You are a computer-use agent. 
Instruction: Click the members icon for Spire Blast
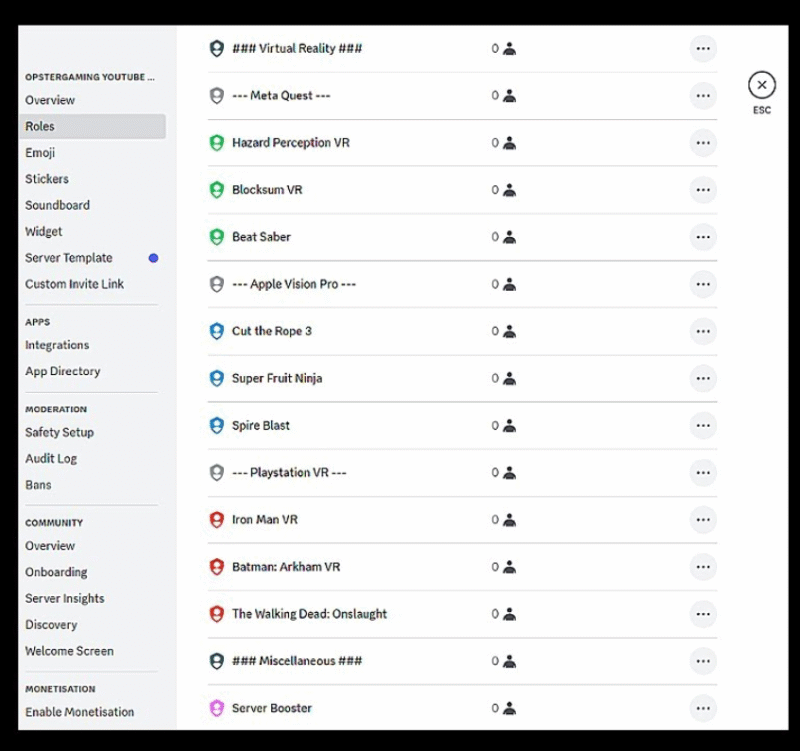point(509,425)
